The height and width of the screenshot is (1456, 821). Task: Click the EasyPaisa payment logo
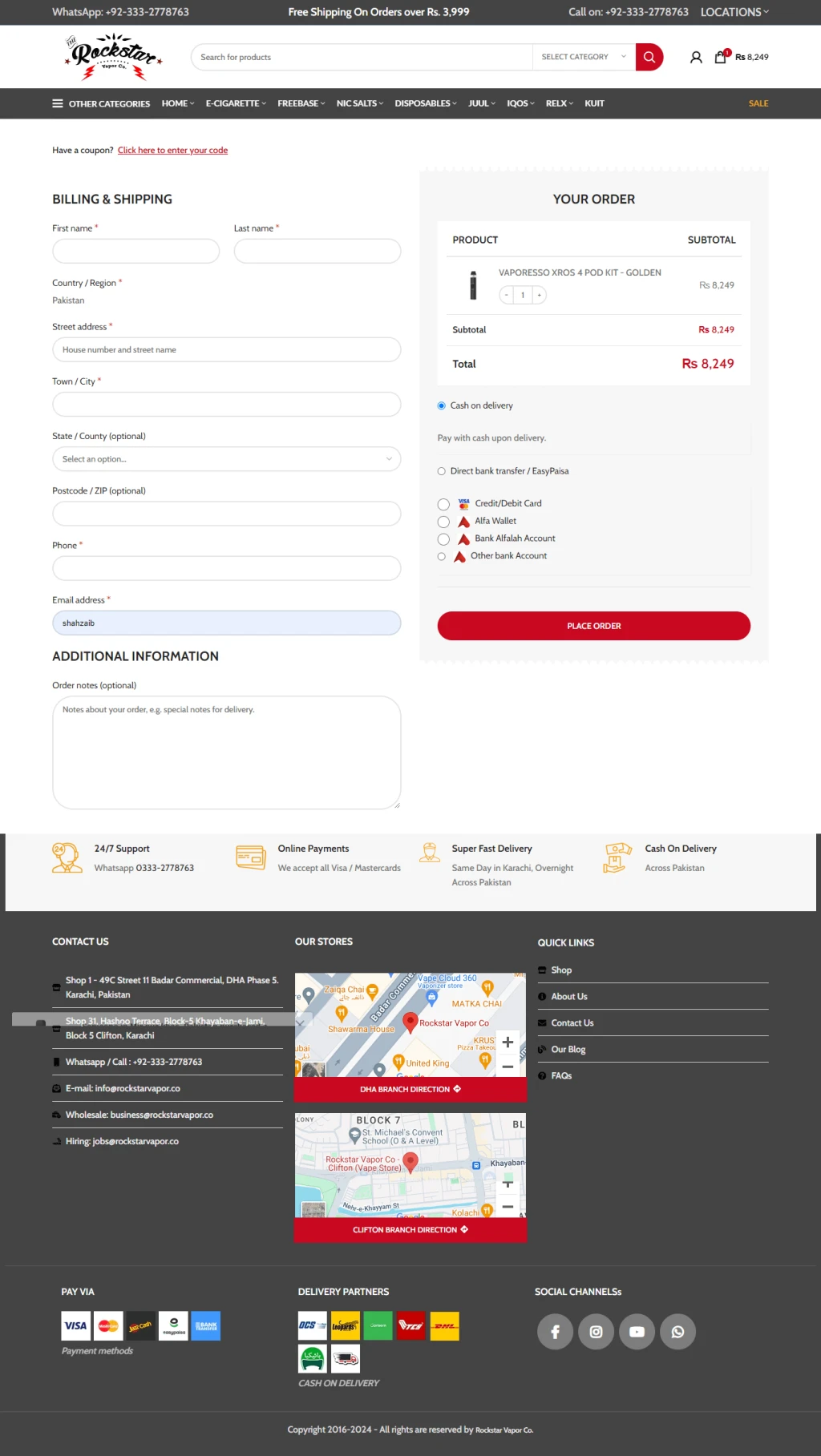173,1326
